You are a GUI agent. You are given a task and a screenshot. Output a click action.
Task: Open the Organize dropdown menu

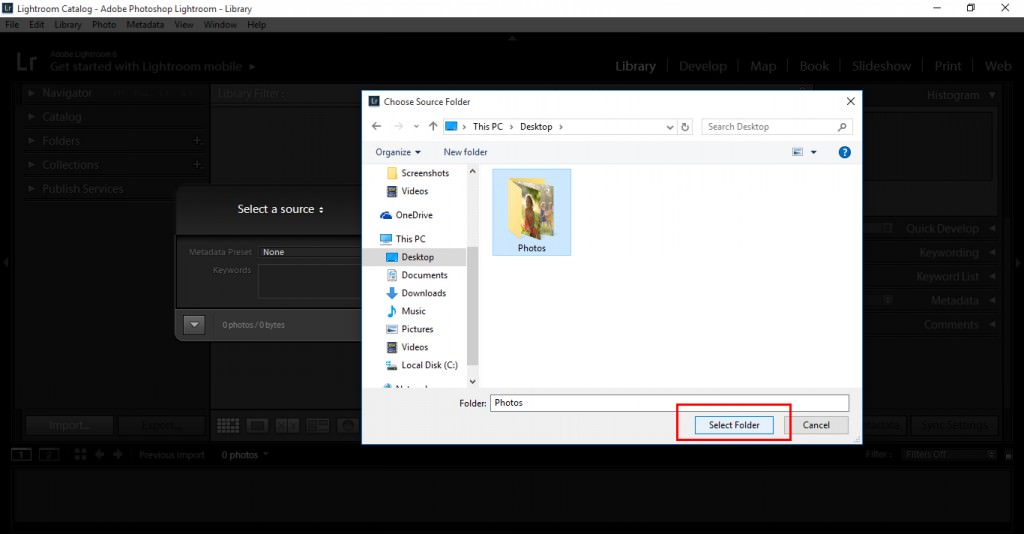398,152
